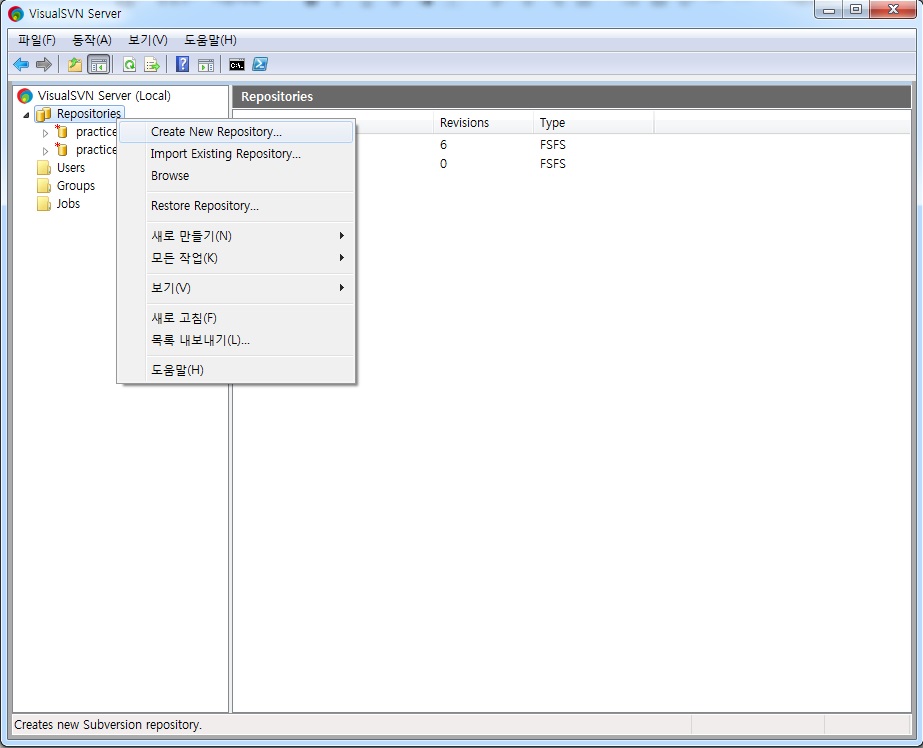Viewport: 923px width, 748px height.
Task: Click the submenu arrow beside 새로 만들기(N)
Action: [x=341, y=235]
